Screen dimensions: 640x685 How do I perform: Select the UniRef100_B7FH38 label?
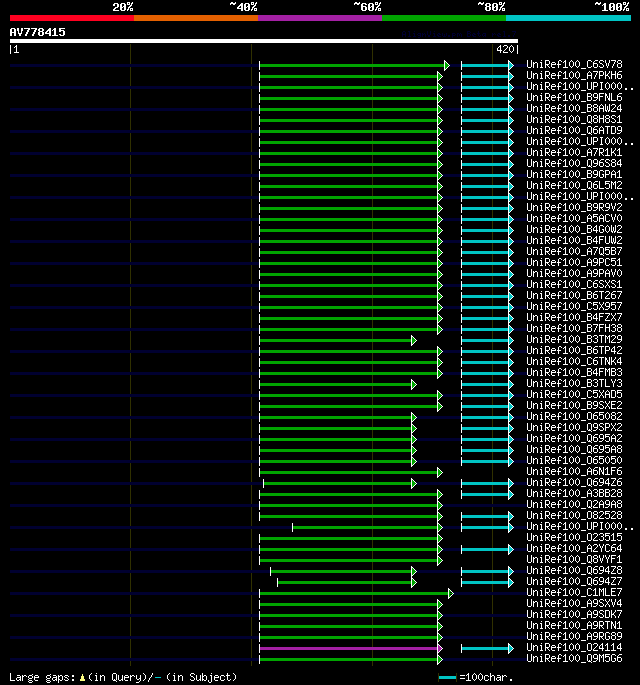coord(574,329)
